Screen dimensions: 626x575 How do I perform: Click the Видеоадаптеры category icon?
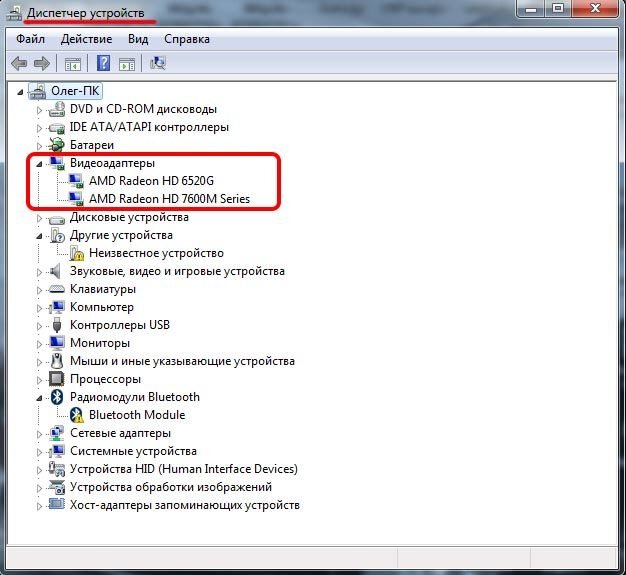point(56,163)
